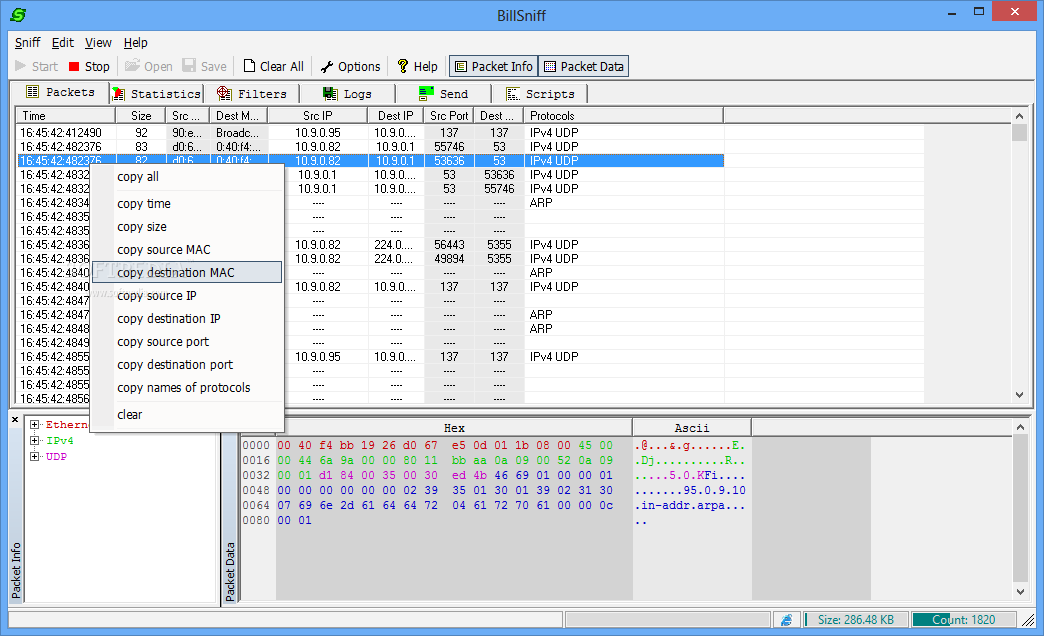The width and height of the screenshot is (1044, 636).
Task: Choose 'copy all' from context menu
Action: coord(186,176)
